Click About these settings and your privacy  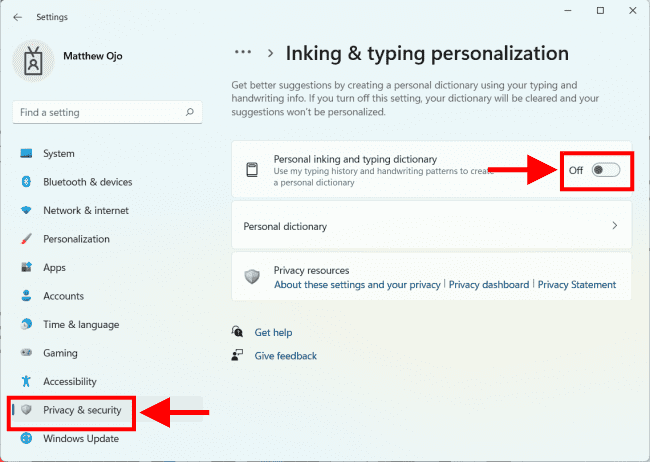(x=357, y=285)
